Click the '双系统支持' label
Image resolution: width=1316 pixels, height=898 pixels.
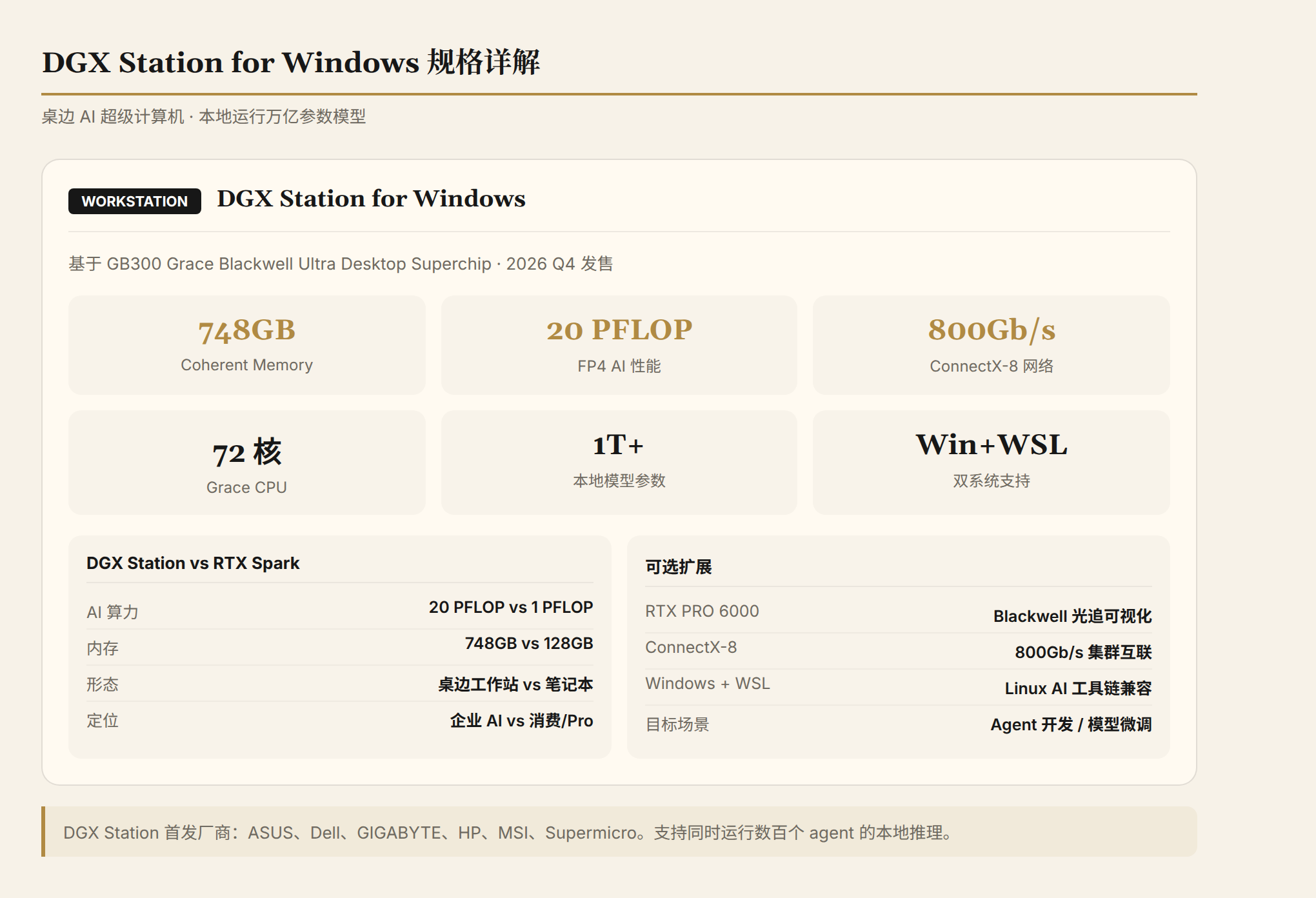992,481
